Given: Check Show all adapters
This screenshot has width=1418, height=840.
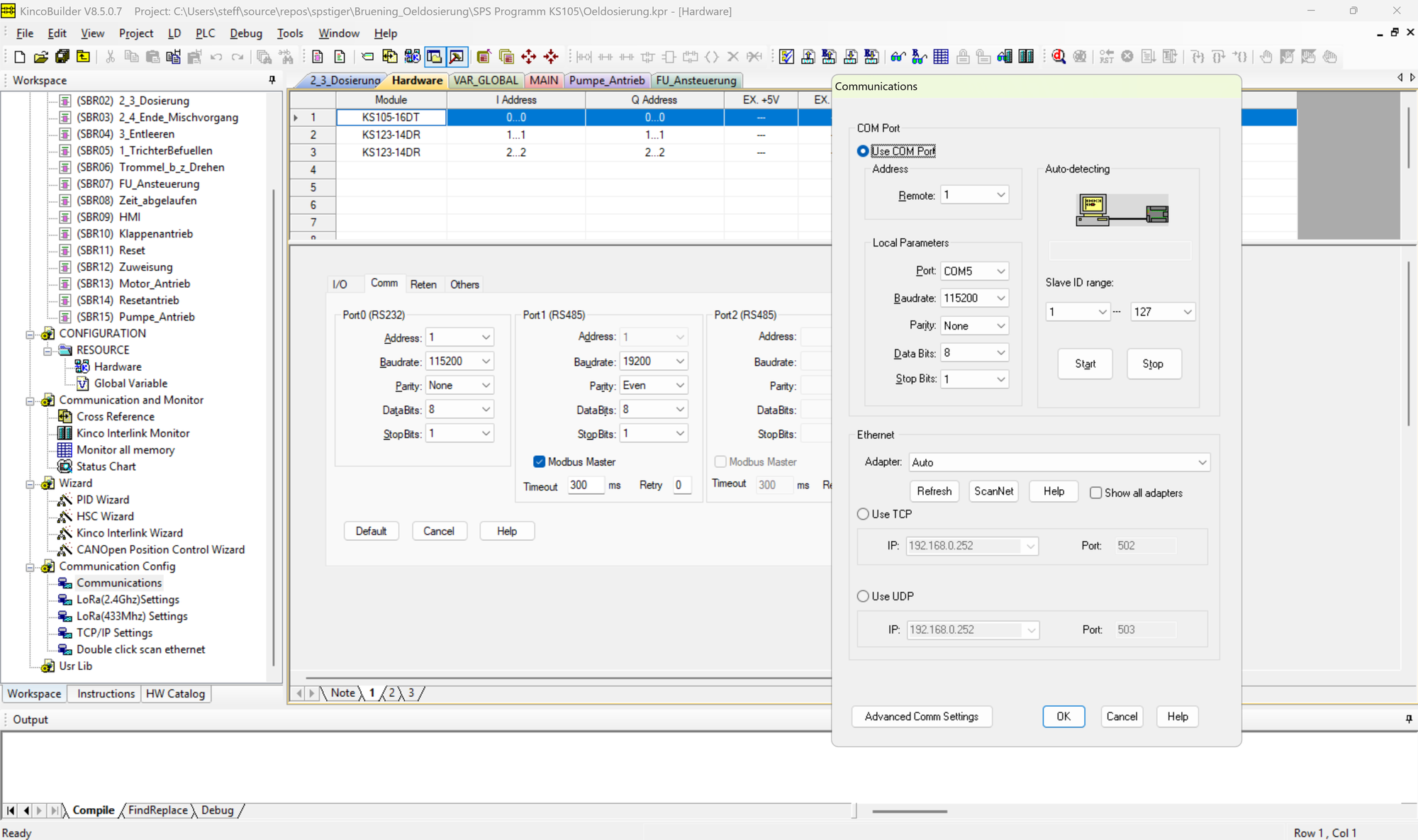Looking at the screenshot, I should coord(1096,493).
